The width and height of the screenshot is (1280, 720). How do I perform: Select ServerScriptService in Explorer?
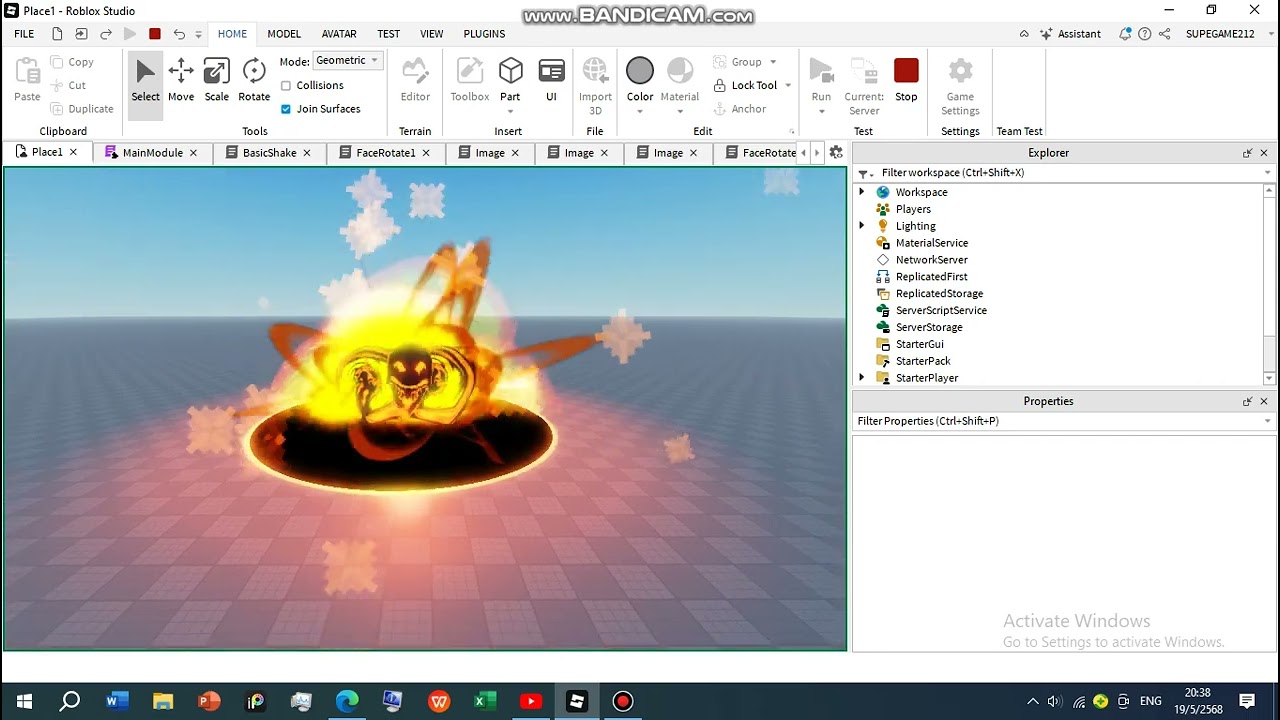tap(941, 310)
